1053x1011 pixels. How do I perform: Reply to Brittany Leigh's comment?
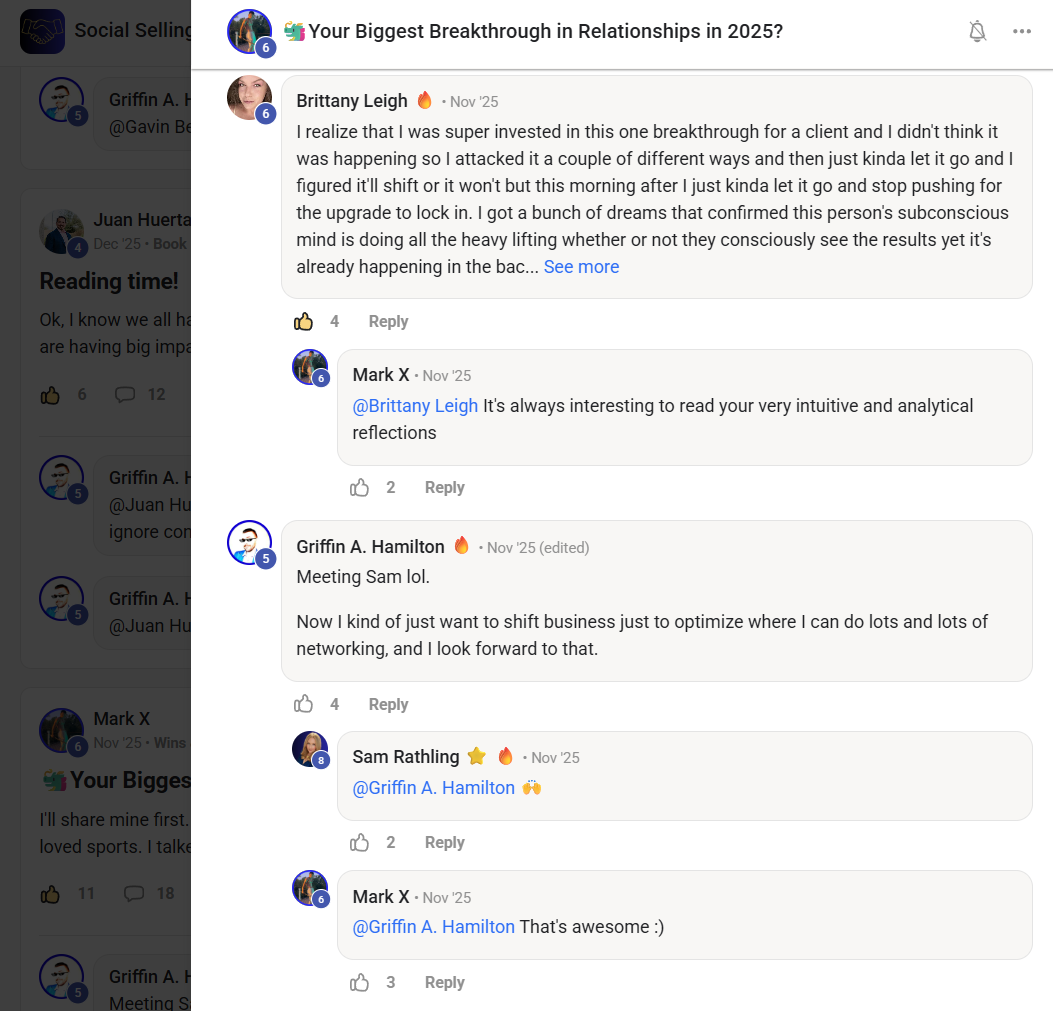click(x=388, y=322)
